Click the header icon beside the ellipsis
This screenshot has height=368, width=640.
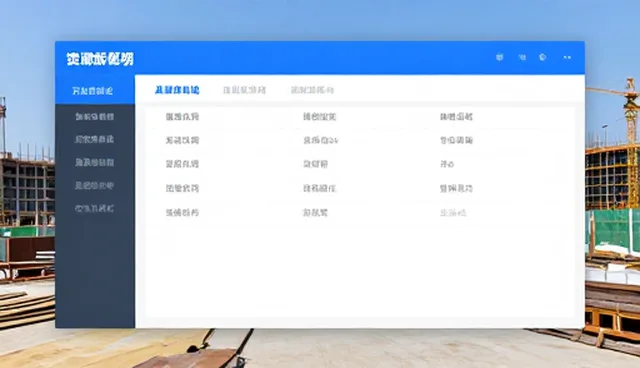(542, 57)
